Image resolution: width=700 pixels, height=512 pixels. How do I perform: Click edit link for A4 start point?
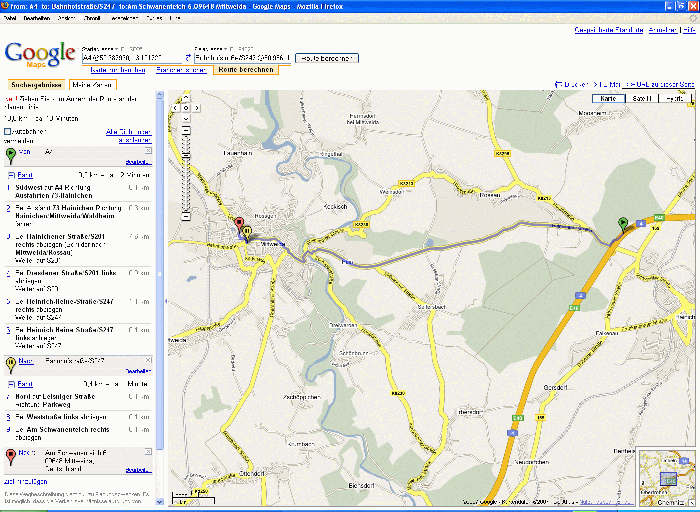[138, 162]
